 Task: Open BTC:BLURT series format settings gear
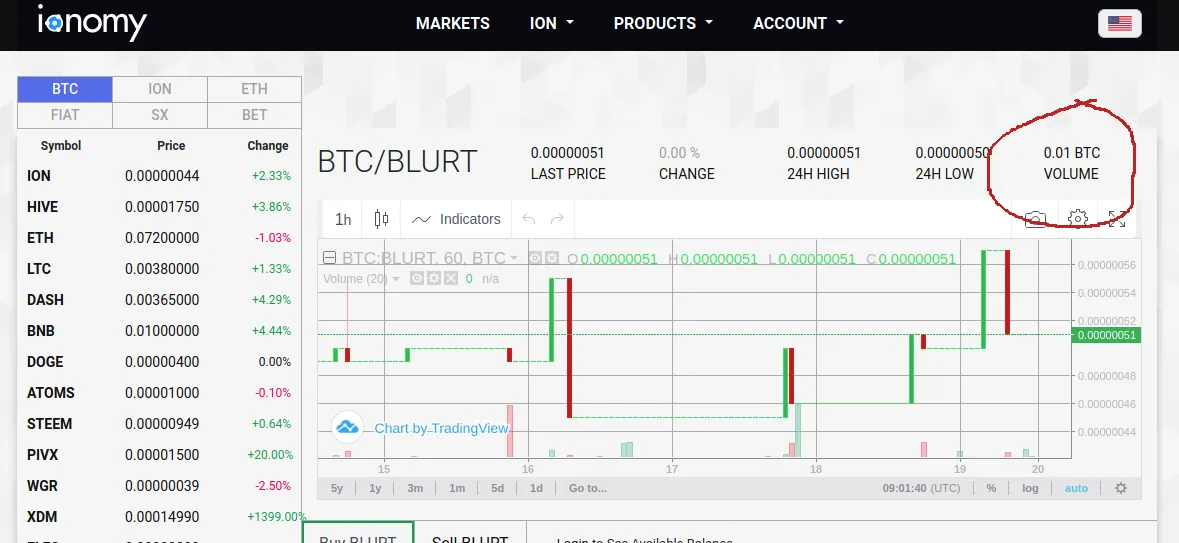552,259
